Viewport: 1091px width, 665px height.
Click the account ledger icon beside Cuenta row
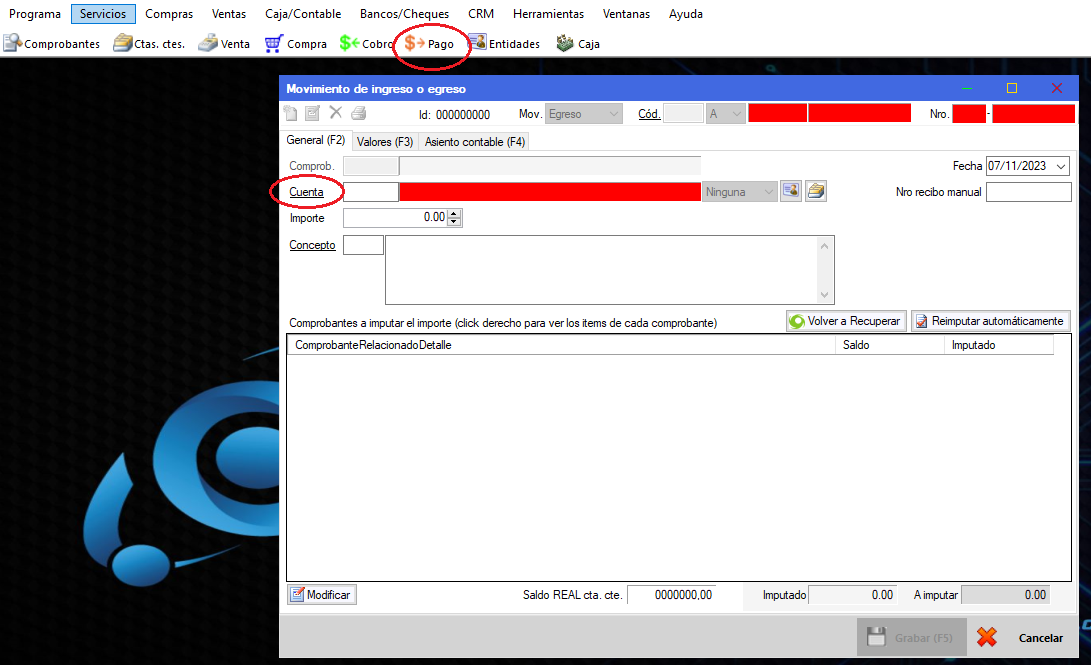click(x=816, y=191)
